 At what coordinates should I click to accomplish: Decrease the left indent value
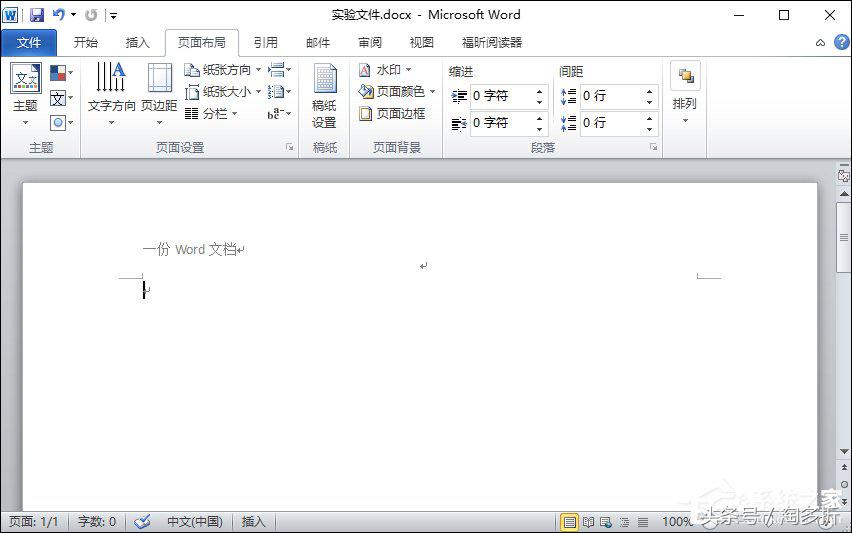(540, 102)
